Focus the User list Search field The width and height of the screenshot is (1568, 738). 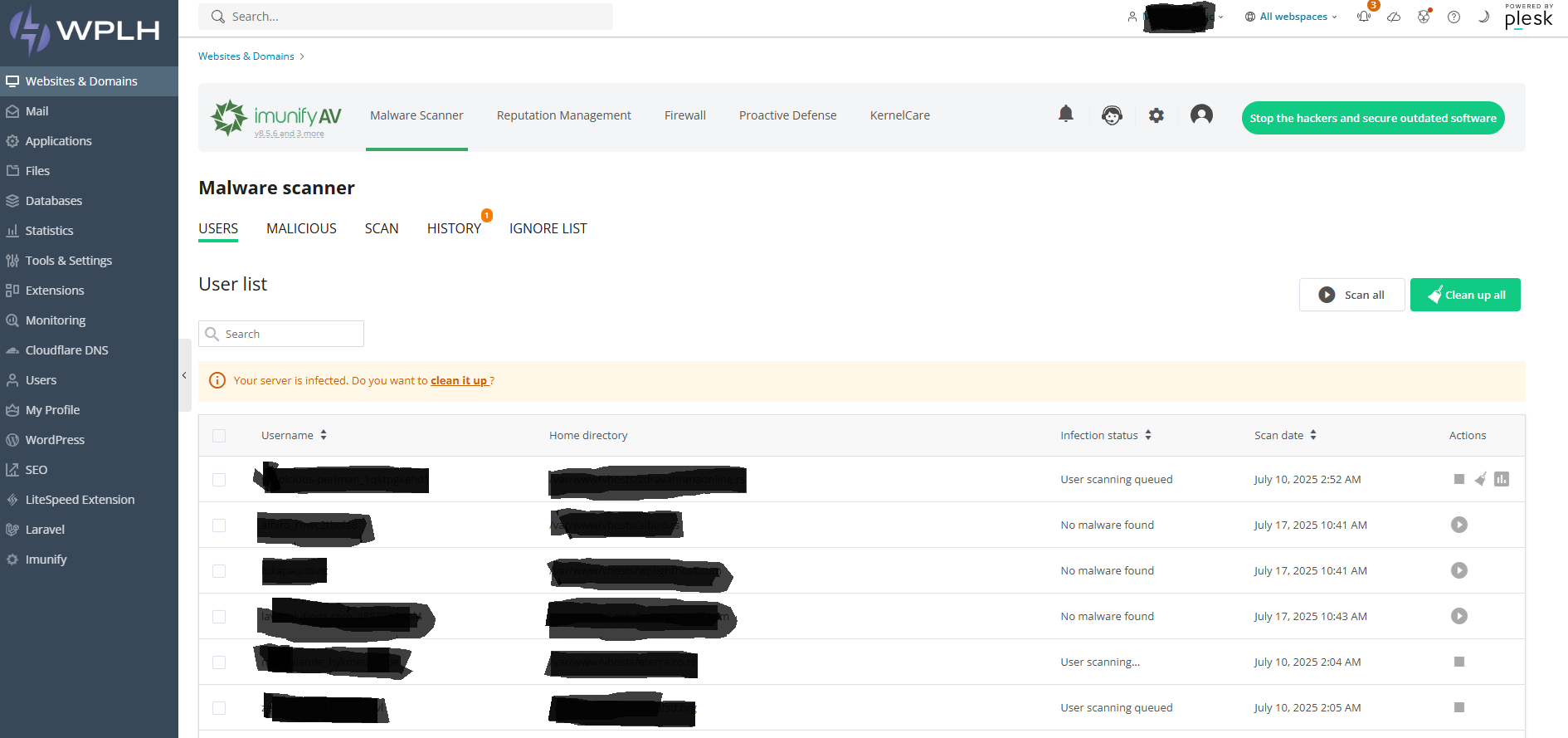281,334
